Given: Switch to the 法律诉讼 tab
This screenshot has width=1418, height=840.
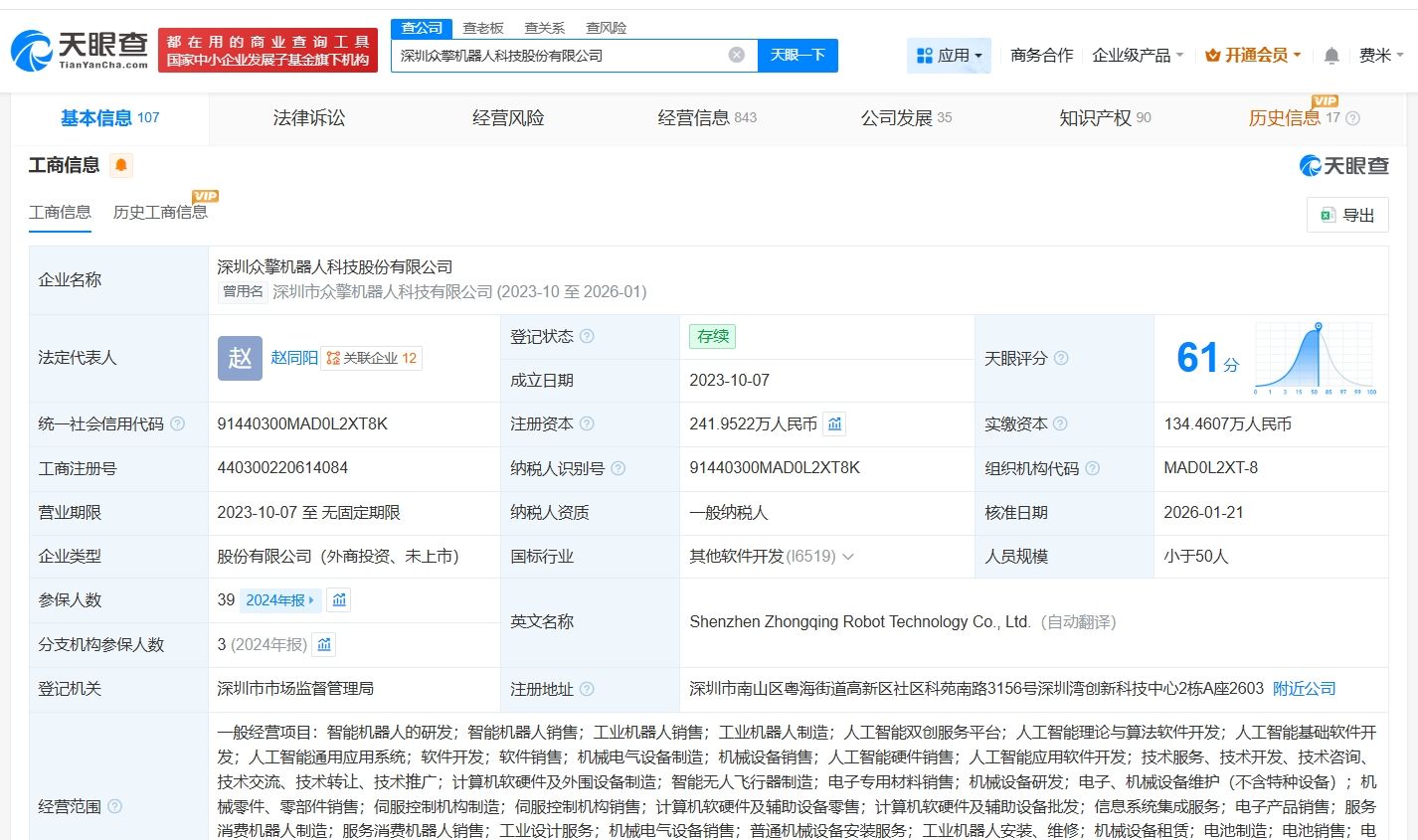Looking at the screenshot, I should coord(309,118).
